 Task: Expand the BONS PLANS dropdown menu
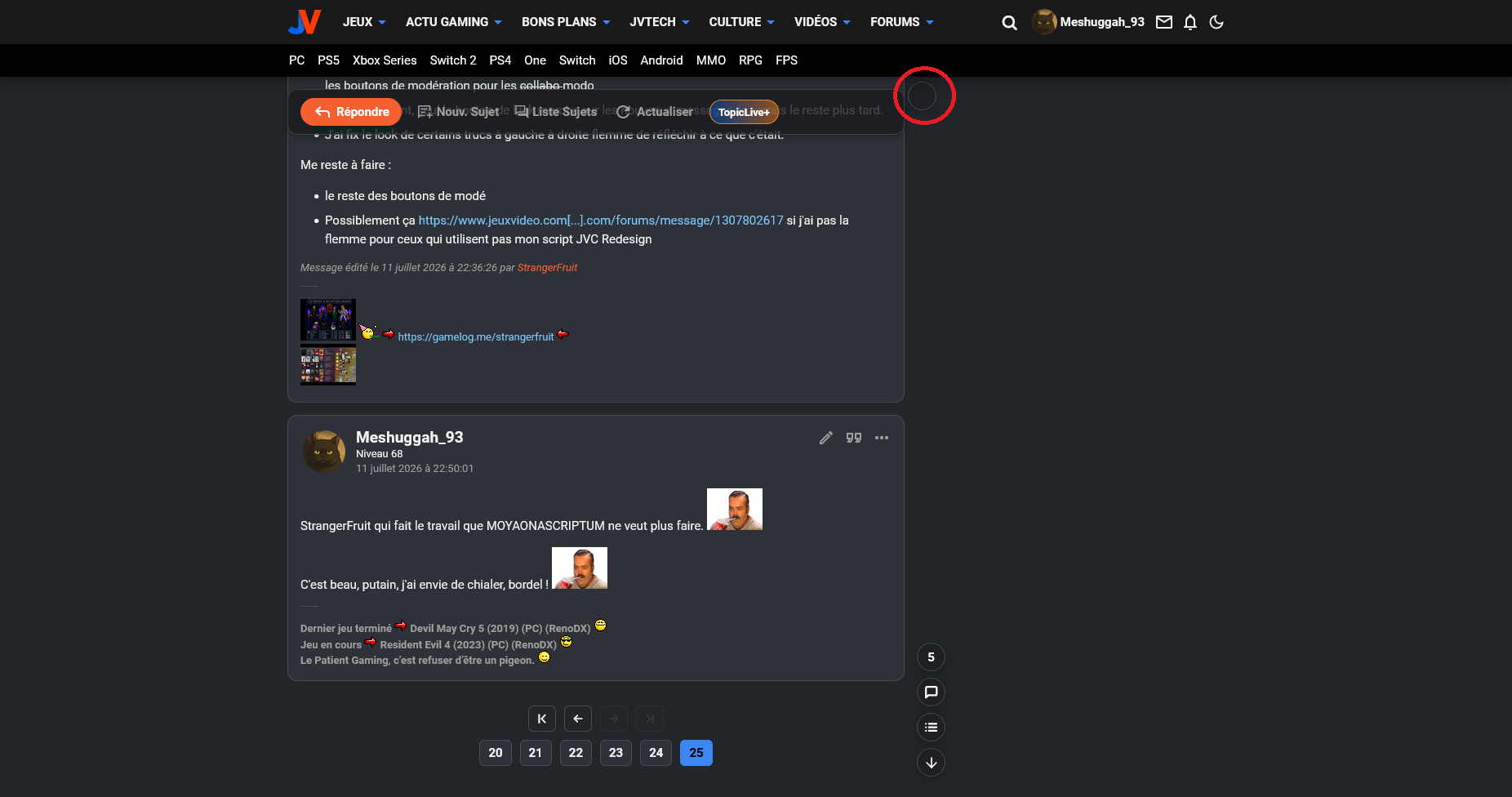pyautogui.click(x=567, y=22)
